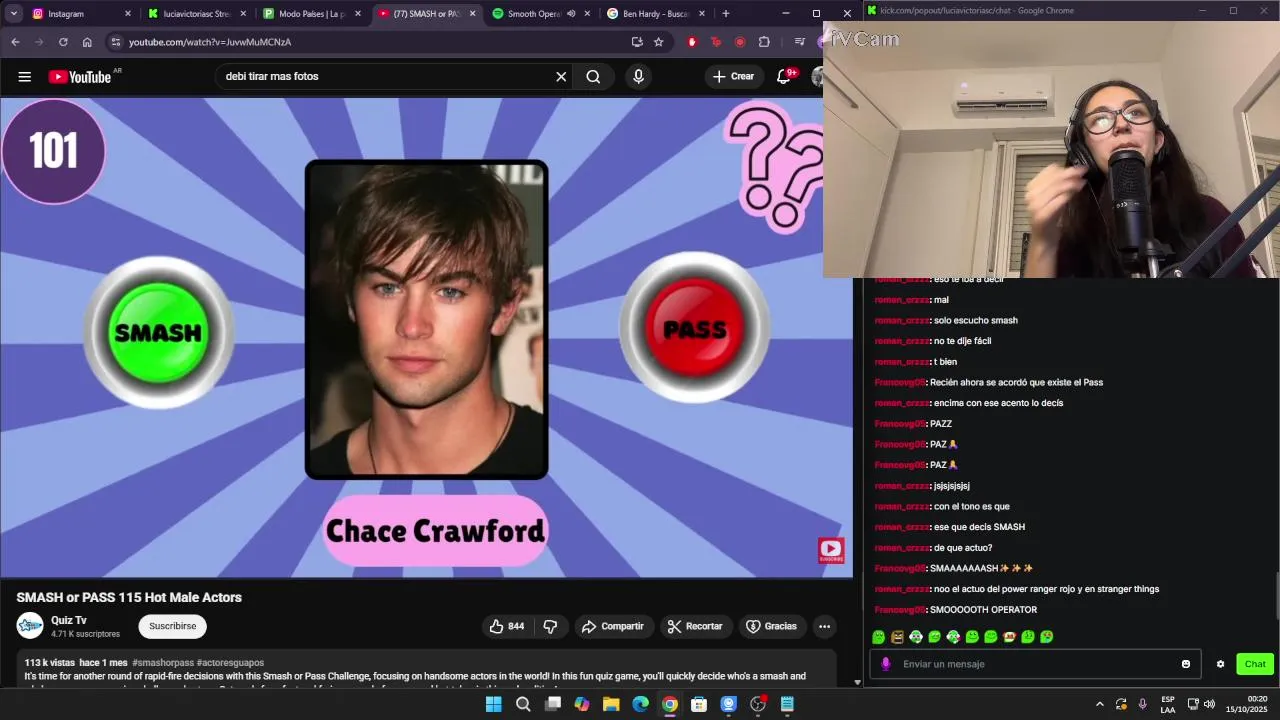Clear the YouTube search text
Viewport: 1280px width, 720px height.
click(561, 77)
